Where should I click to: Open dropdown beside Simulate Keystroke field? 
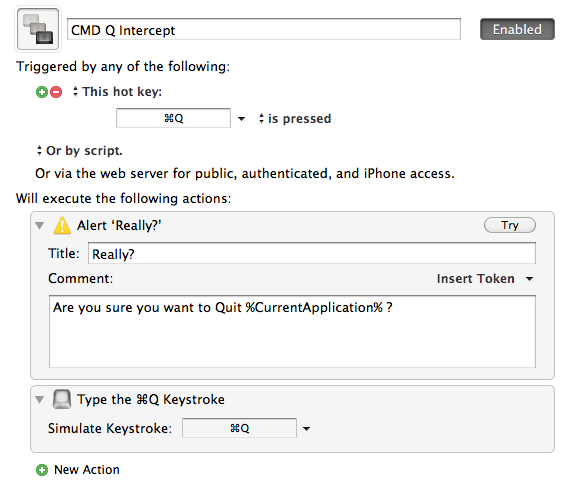click(306, 429)
